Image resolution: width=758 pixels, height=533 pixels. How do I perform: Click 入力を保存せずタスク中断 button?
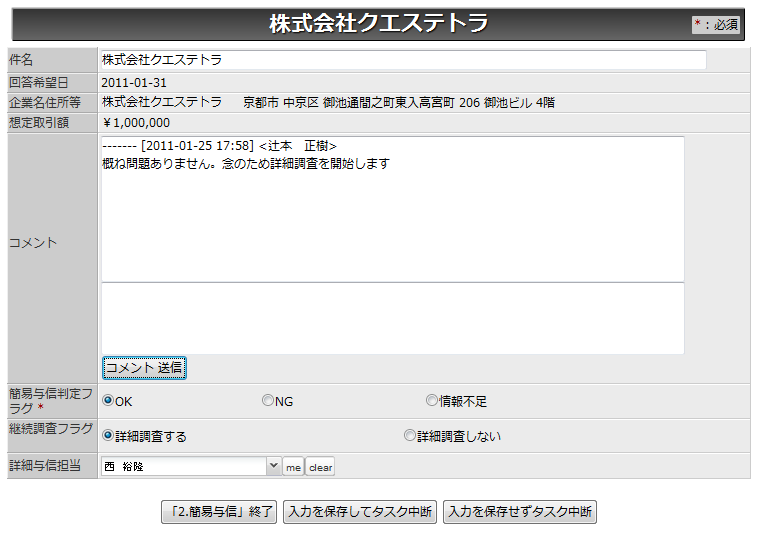click(x=520, y=512)
